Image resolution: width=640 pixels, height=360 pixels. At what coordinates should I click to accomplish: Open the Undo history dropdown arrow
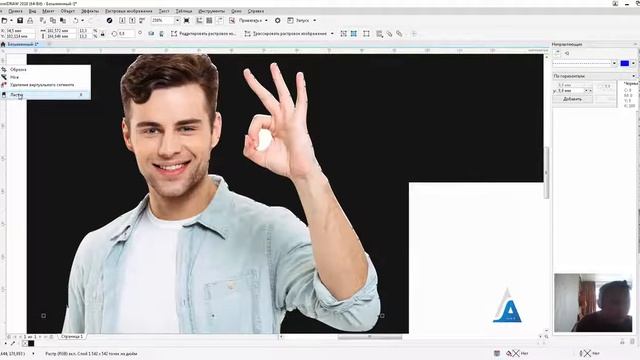point(82,20)
